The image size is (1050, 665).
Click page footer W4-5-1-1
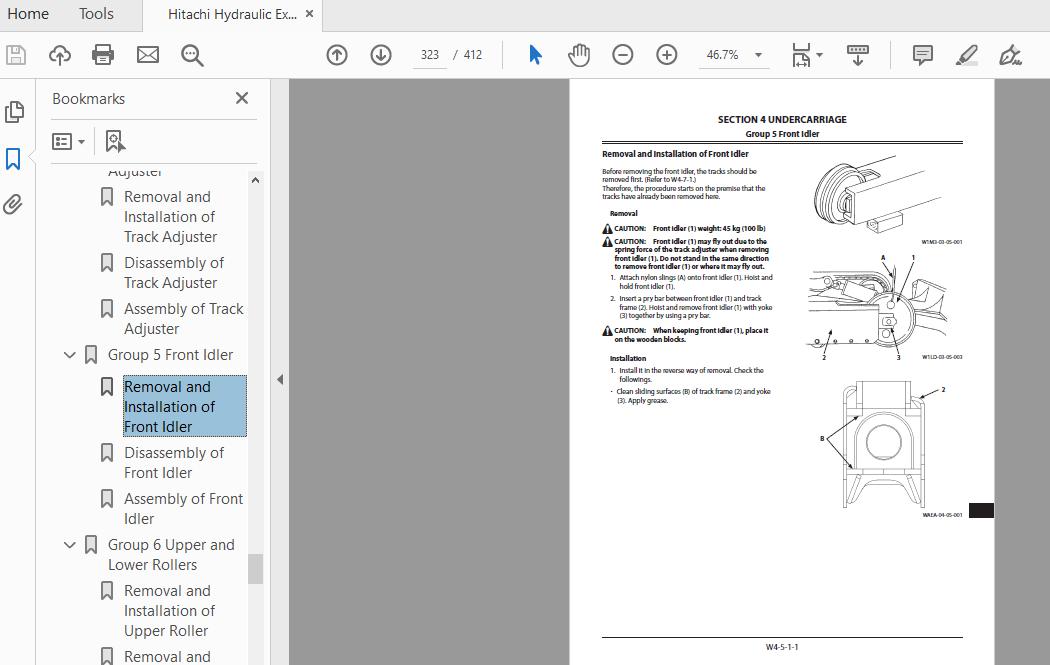(x=782, y=647)
